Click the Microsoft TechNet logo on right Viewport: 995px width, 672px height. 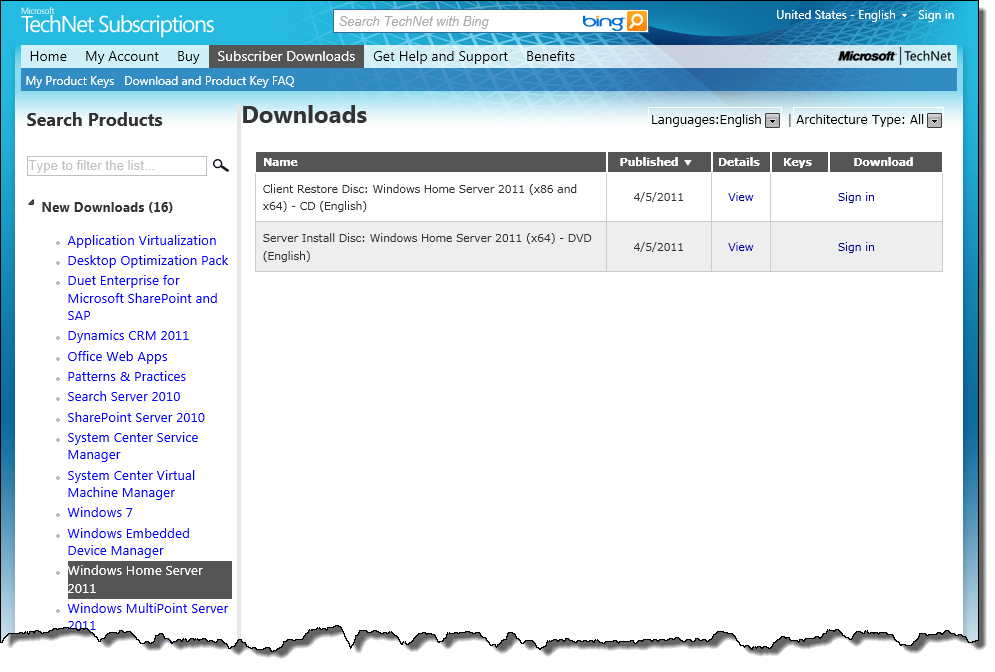895,57
